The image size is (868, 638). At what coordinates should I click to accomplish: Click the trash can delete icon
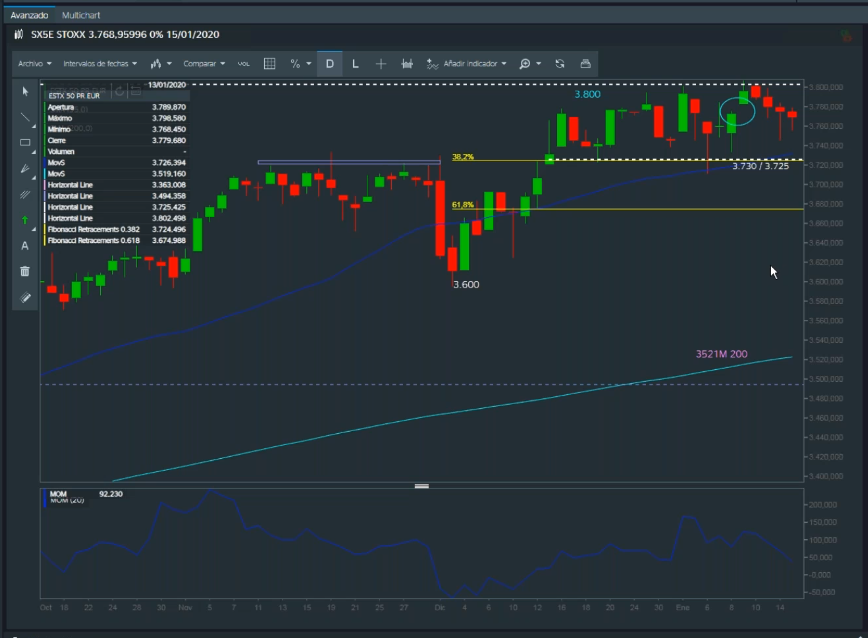click(x=25, y=271)
